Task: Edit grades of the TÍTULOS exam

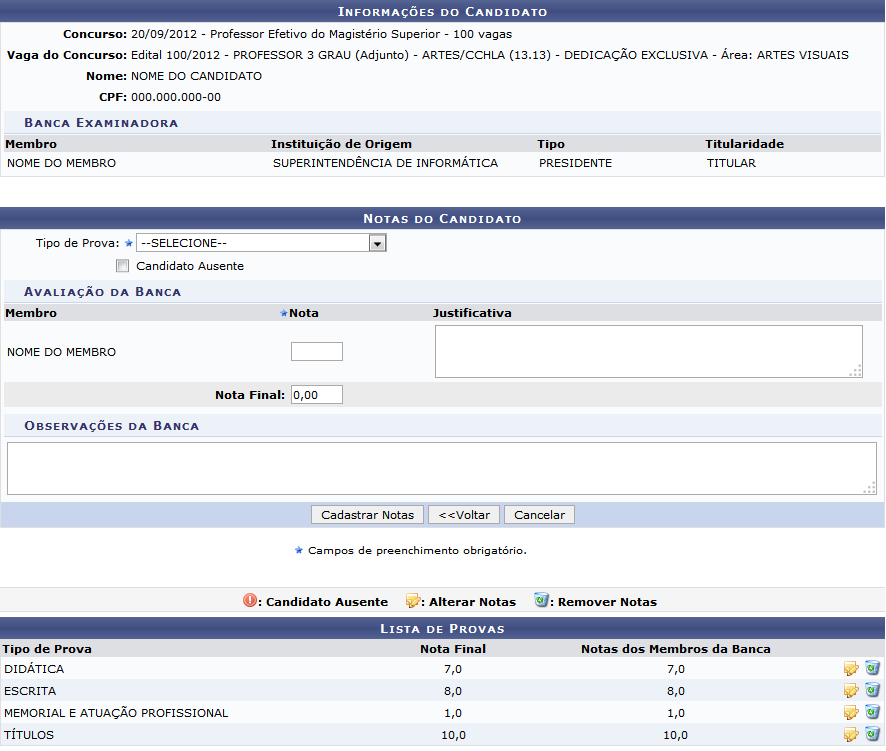Action: pyautogui.click(x=851, y=735)
